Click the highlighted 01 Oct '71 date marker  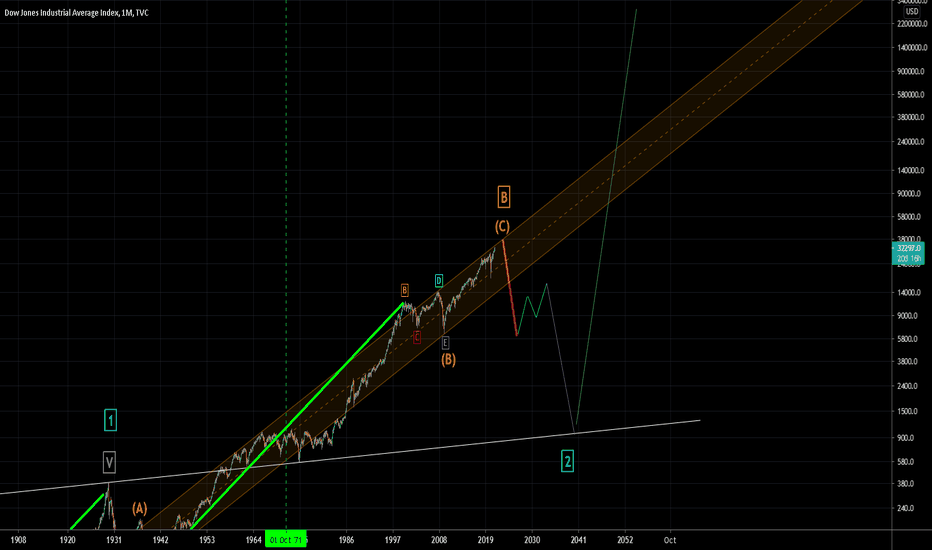[x=286, y=540]
